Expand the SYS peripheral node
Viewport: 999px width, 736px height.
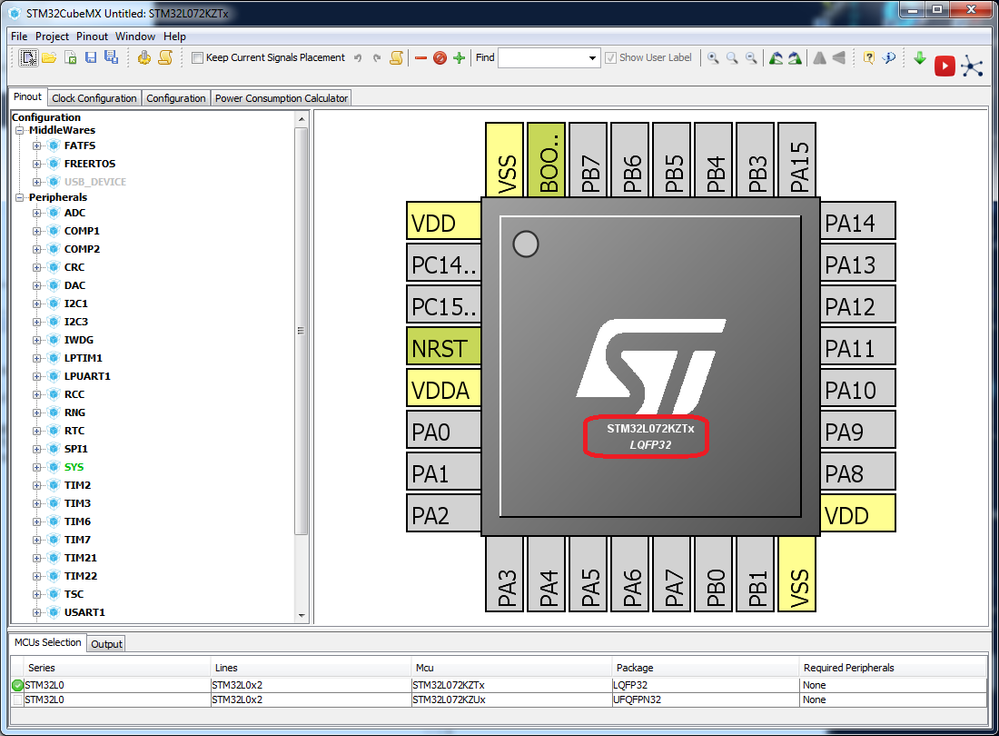tap(37, 467)
